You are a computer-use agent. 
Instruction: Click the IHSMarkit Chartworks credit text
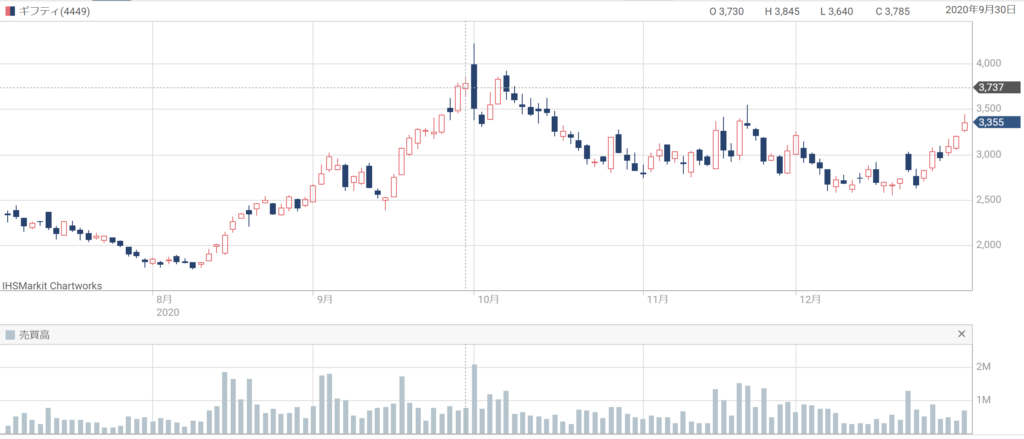tap(52, 285)
